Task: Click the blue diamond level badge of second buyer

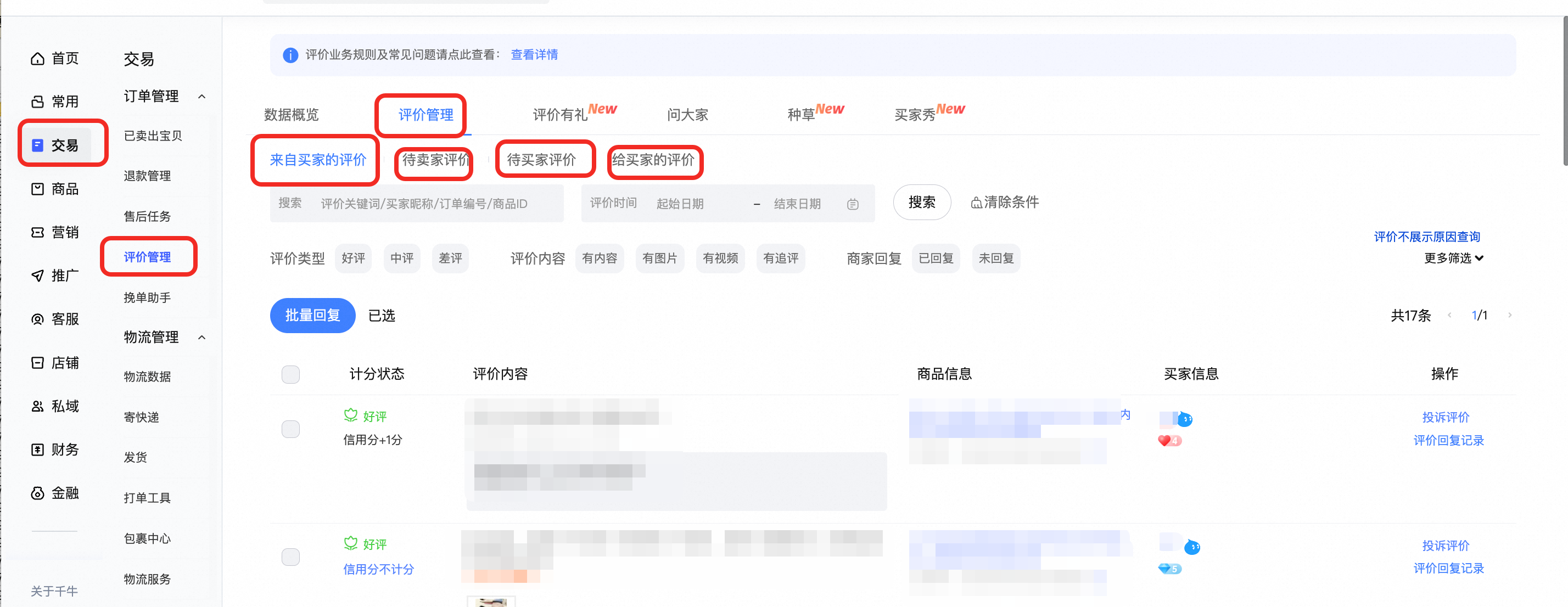Action: click(1169, 569)
